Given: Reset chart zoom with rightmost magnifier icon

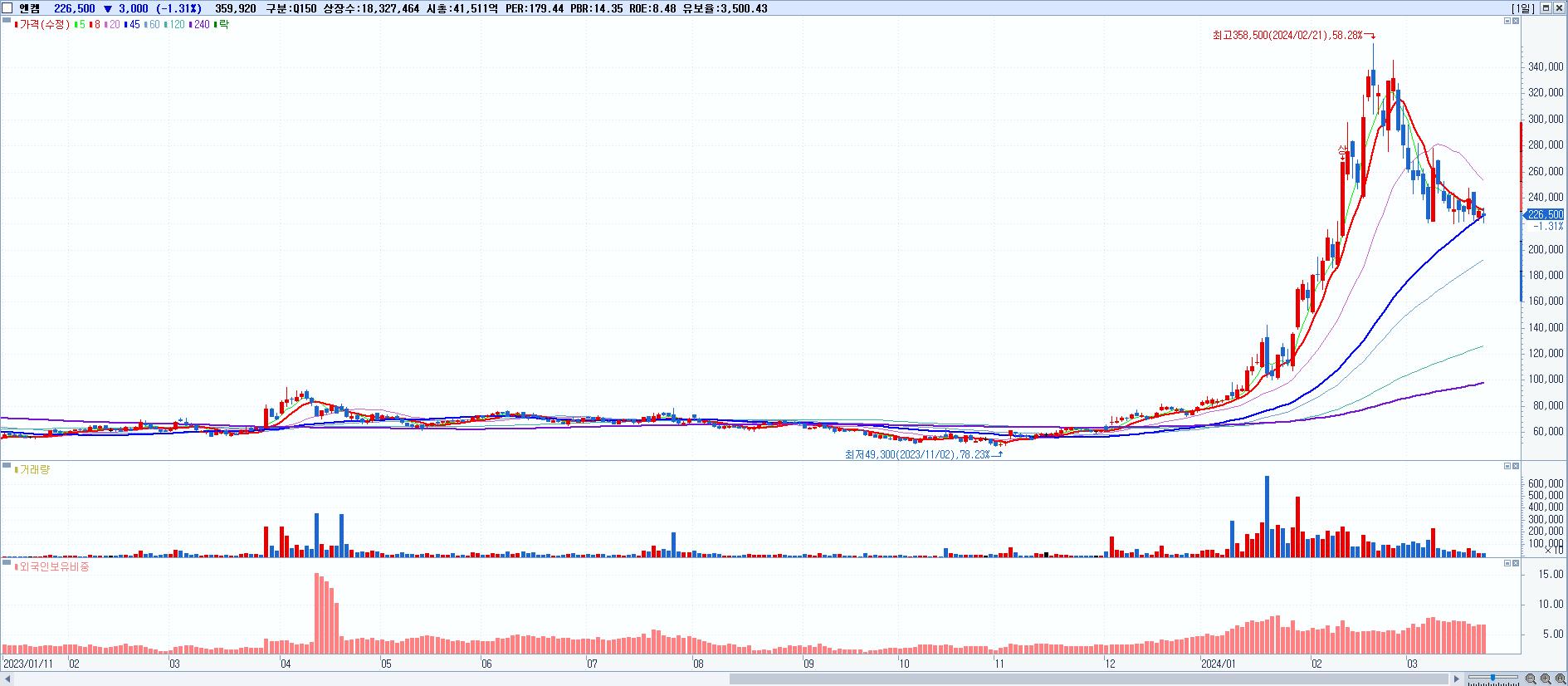Looking at the screenshot, I should pyautogui.click(x=1561, y=679).
